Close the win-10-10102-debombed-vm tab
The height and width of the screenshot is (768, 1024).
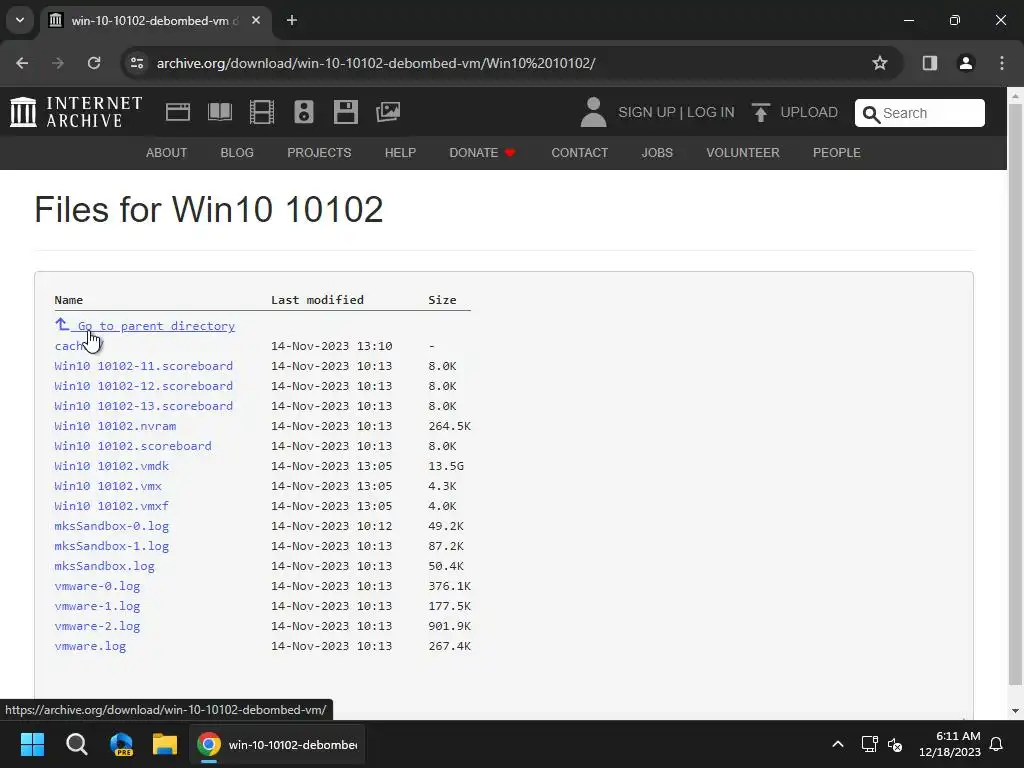point(256,20)
